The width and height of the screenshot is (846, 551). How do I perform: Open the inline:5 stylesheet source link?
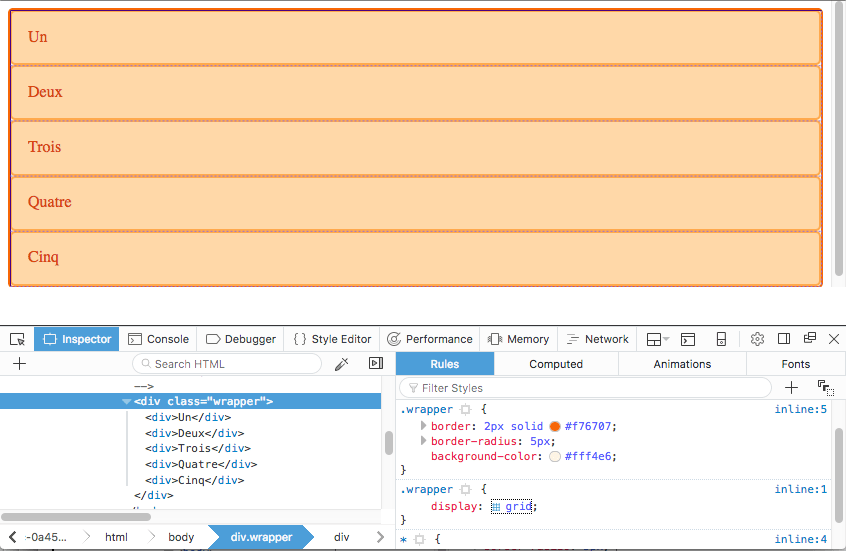point(800,410)
